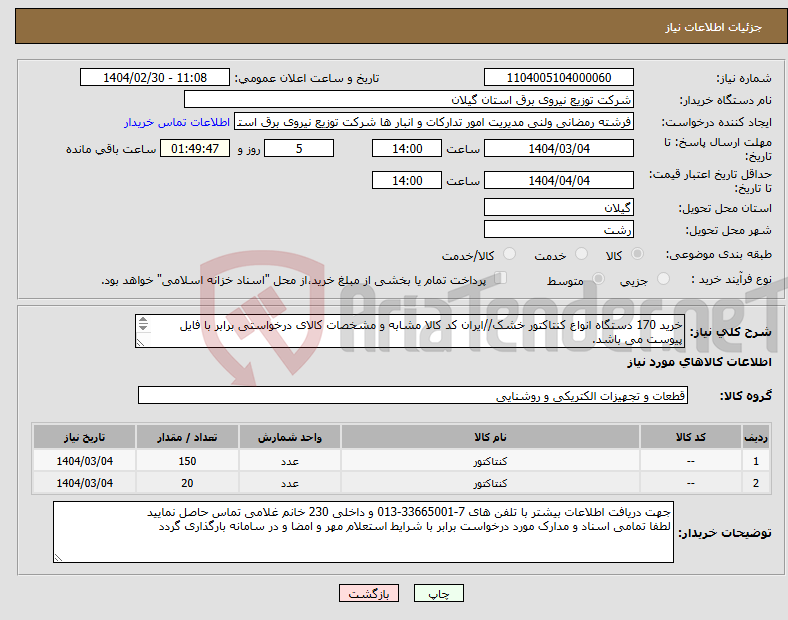The width and height of the screenshot is (788, 620).
Task: Click the شرح کلی نیاز description text area
Action: click(410, 331)
